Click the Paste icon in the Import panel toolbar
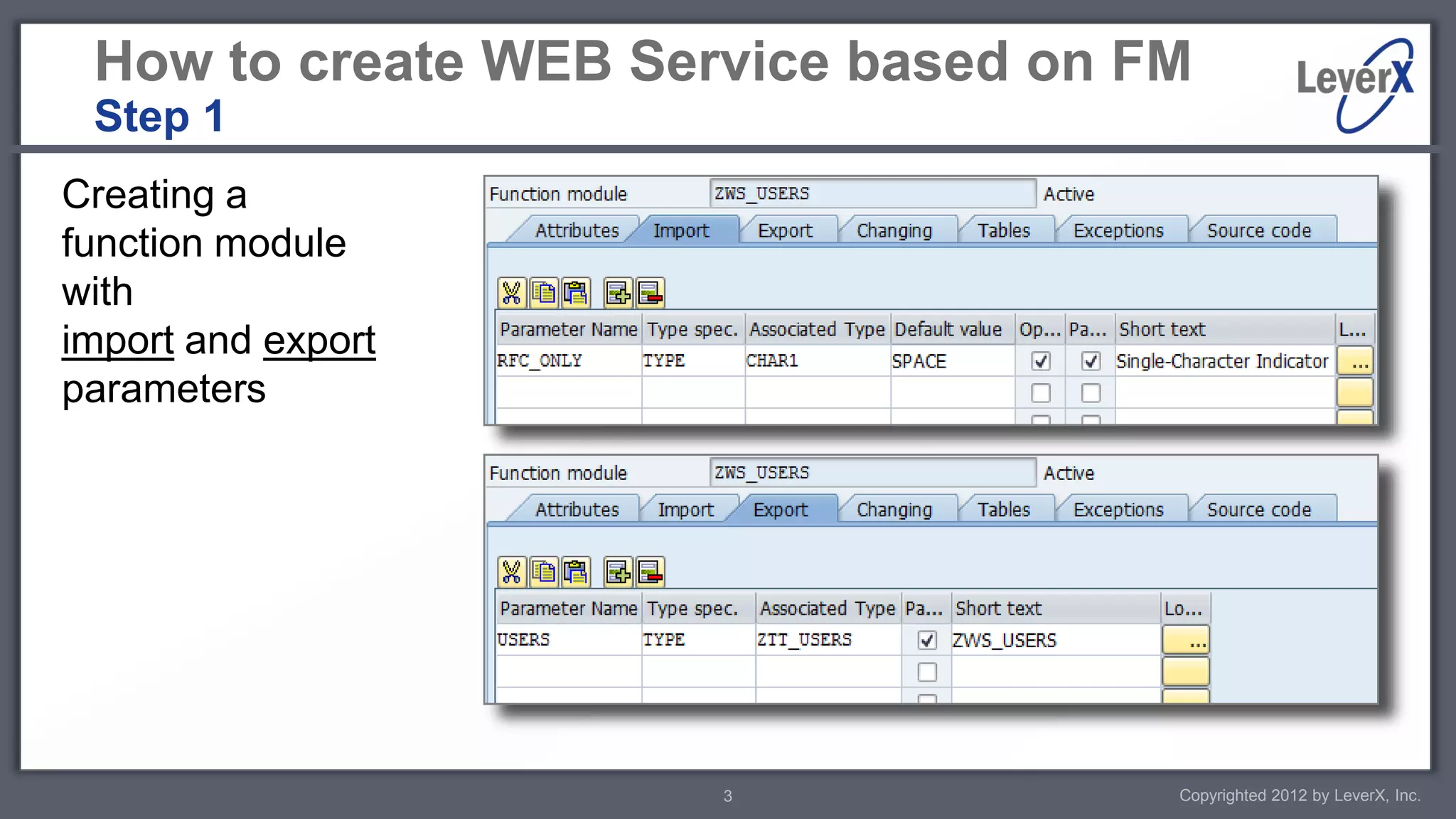The height and width of the screenshot is (819, 1456). point(576,293)
